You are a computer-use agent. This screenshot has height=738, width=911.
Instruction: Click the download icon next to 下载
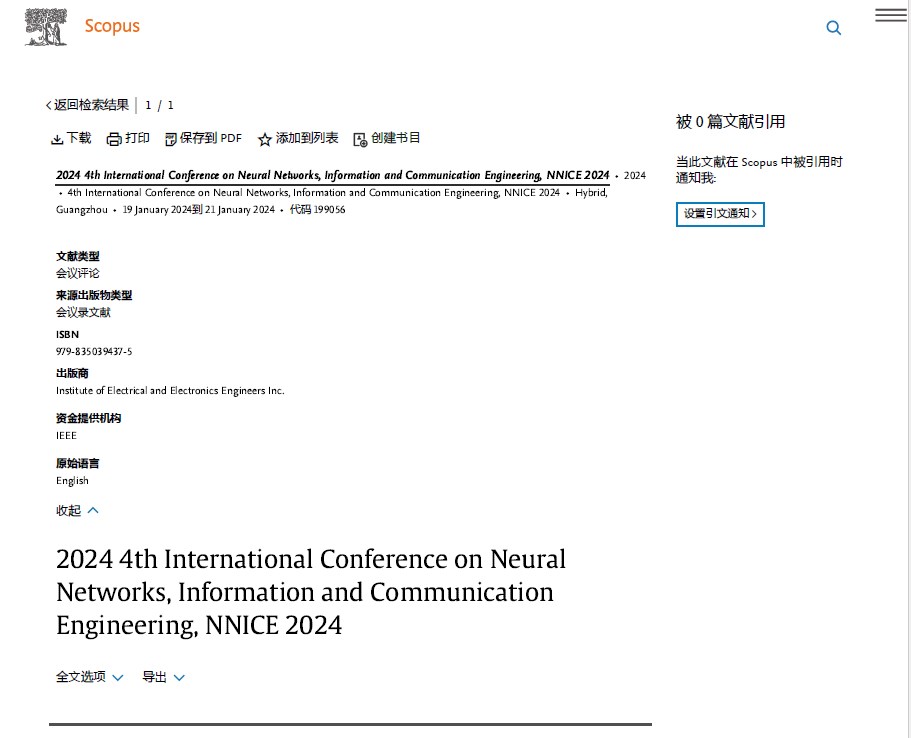pyautogui.click(x=57, y=139)
